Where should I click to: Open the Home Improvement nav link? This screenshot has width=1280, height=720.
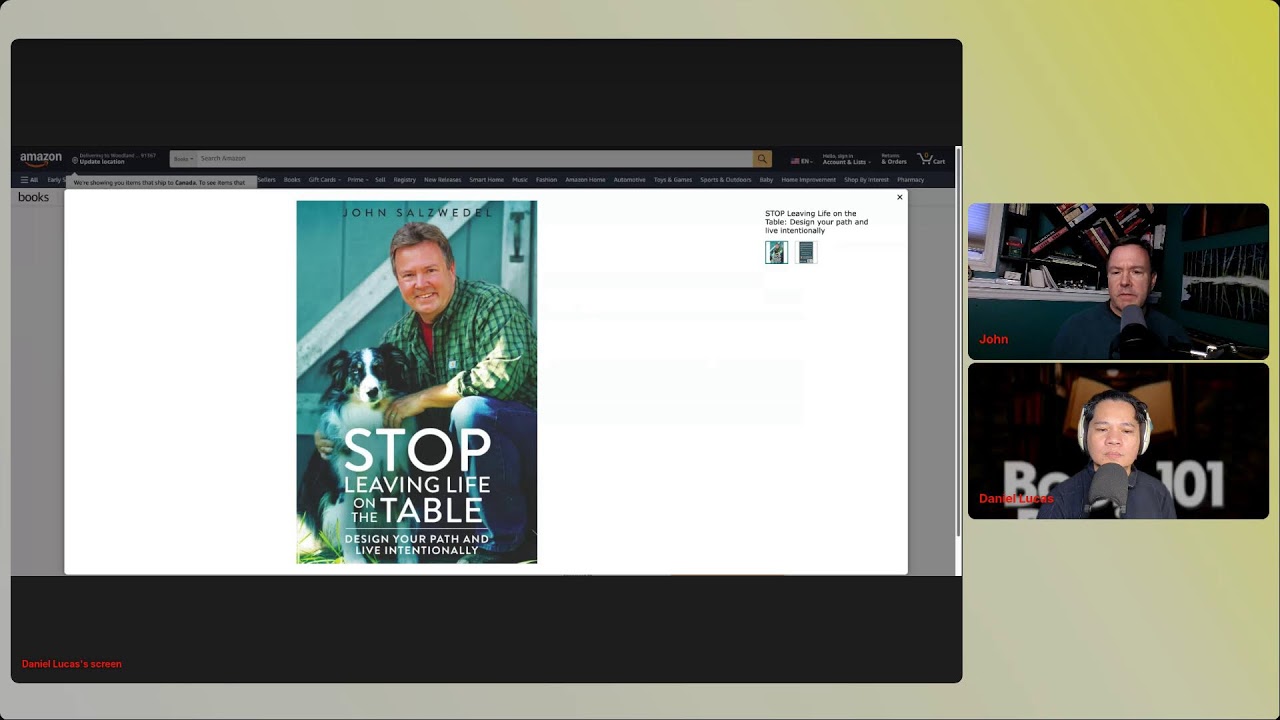click(808, 180)
